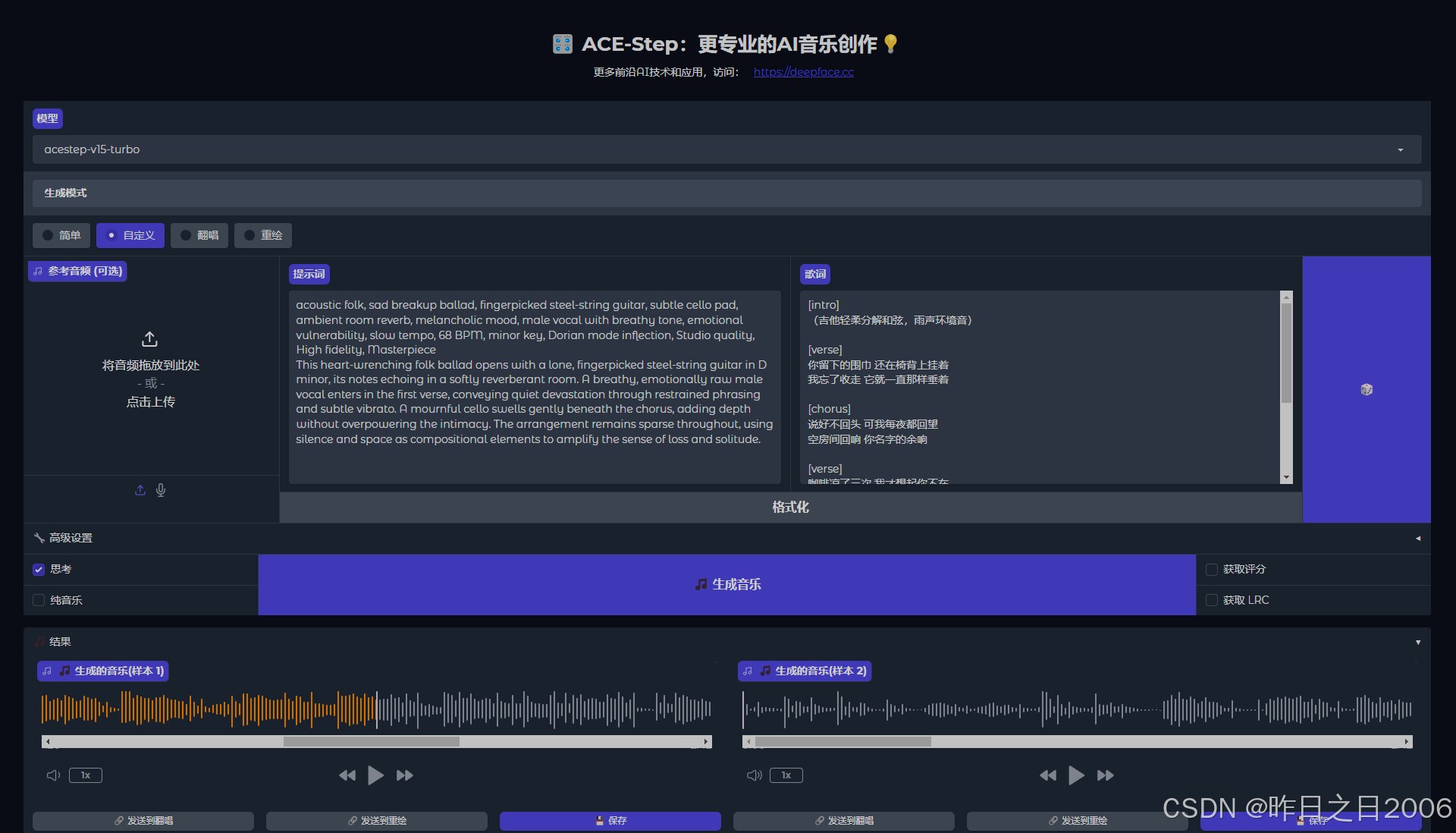
Task: Click the 生成音乐 generate button
Action: point(726,584)
